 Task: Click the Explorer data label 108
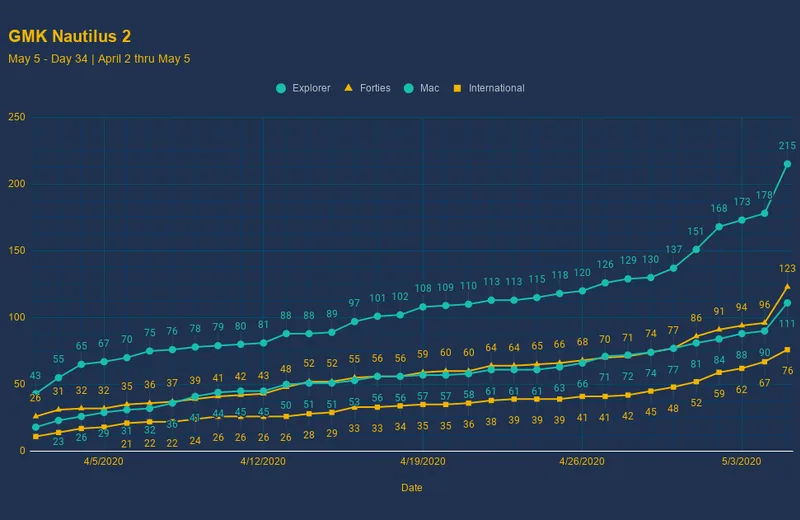pos(423,288)
